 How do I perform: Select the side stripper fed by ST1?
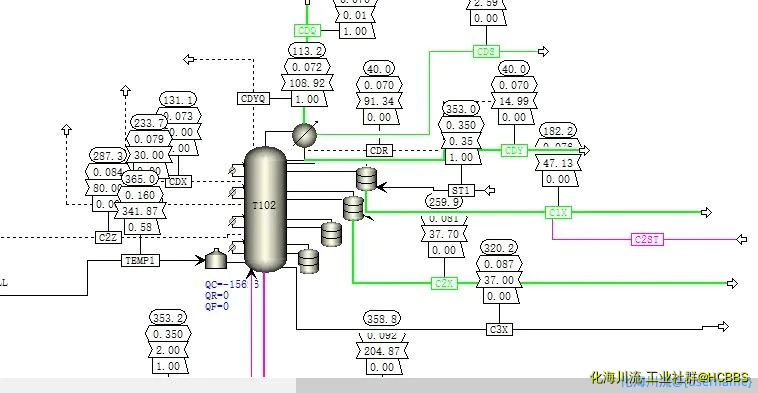pos(366,178)
